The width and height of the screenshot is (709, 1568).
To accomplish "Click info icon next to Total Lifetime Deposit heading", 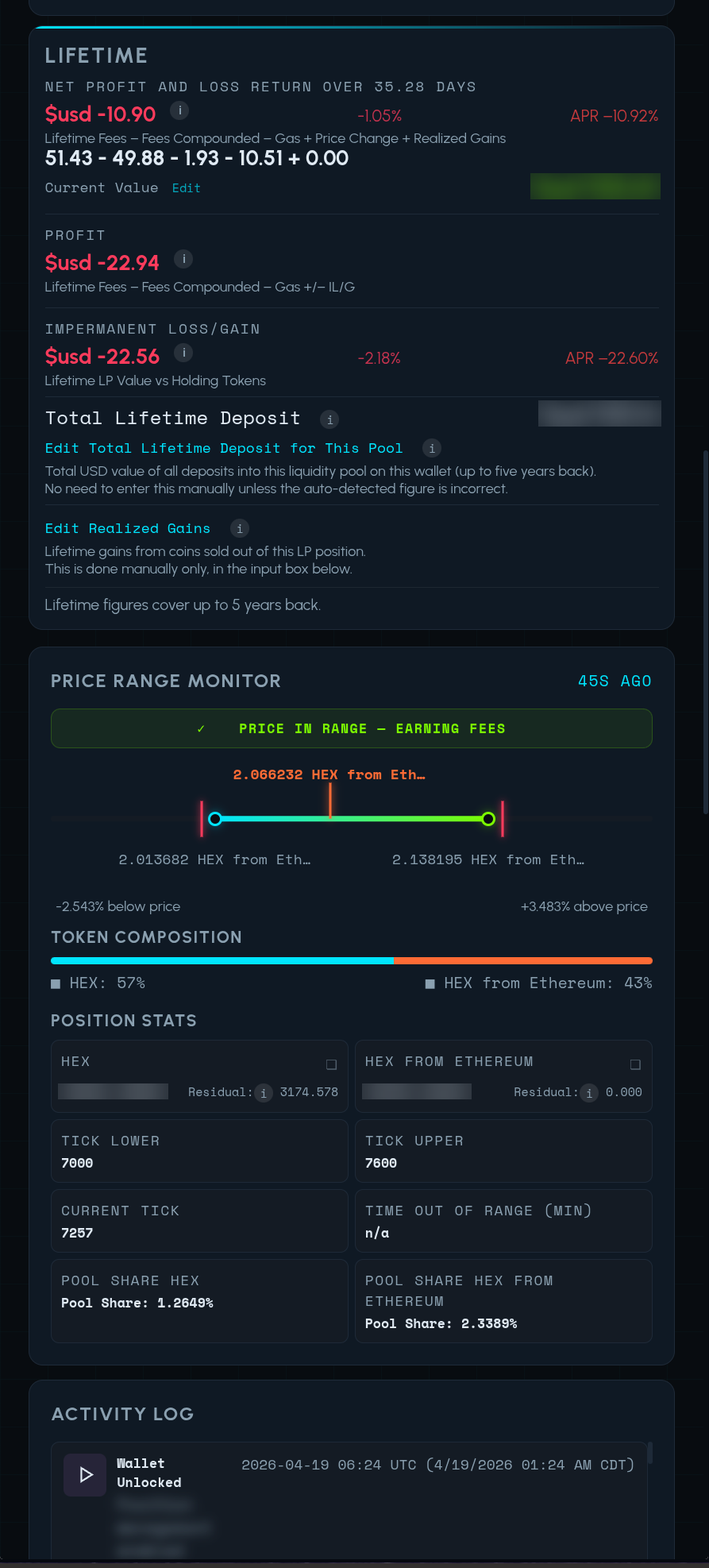I will pos(329,419).
